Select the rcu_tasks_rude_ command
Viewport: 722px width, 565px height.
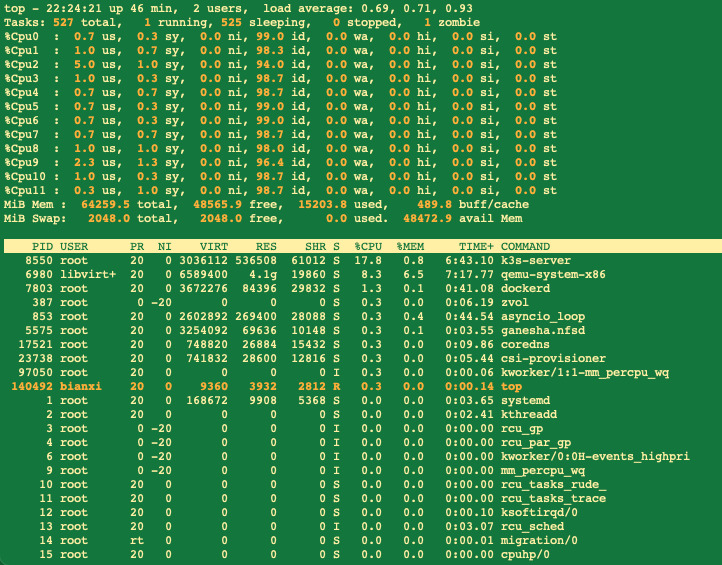click(553, 484)
